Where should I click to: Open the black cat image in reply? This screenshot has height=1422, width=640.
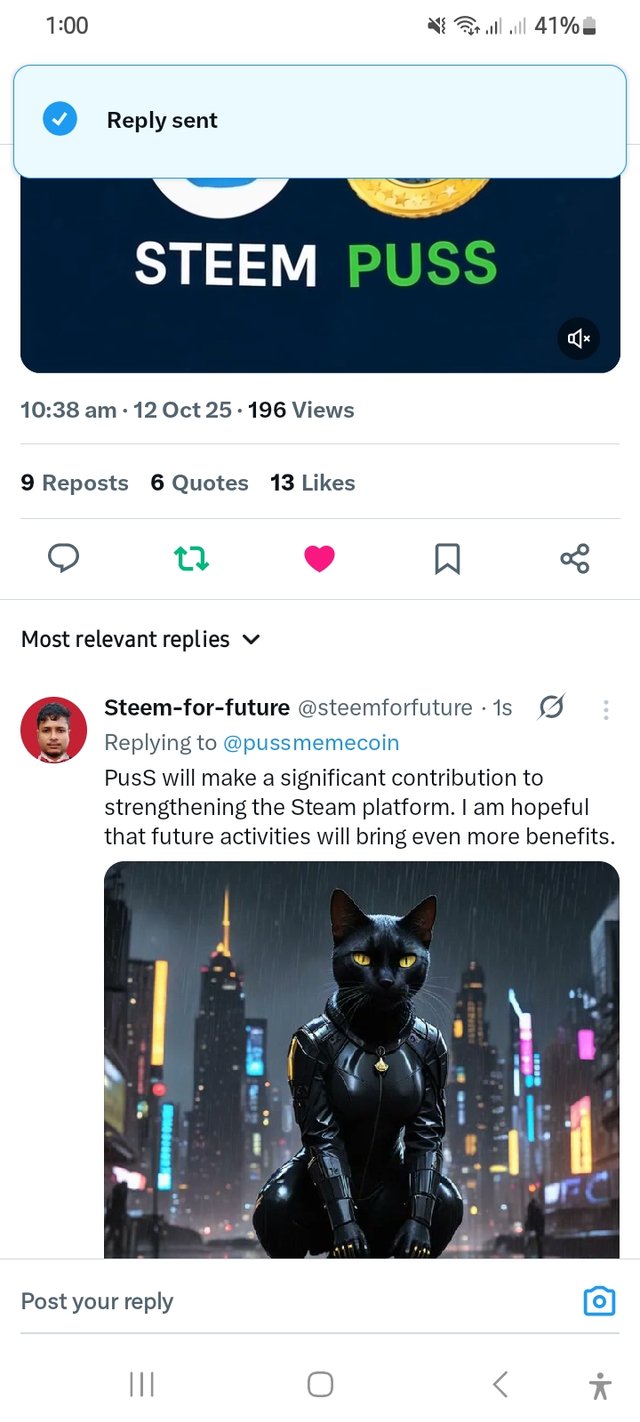coord(361,1058)
